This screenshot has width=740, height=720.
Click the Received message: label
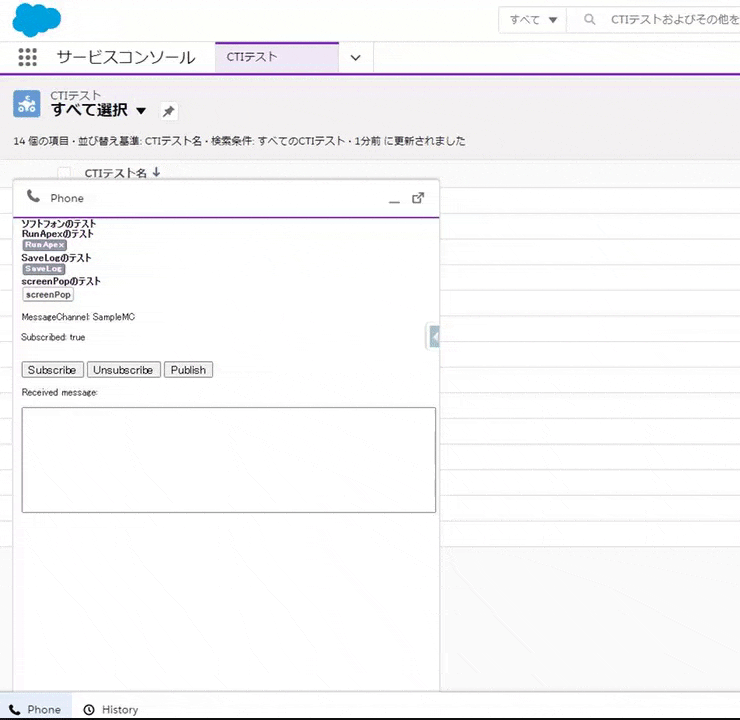(x=59, y=393)
